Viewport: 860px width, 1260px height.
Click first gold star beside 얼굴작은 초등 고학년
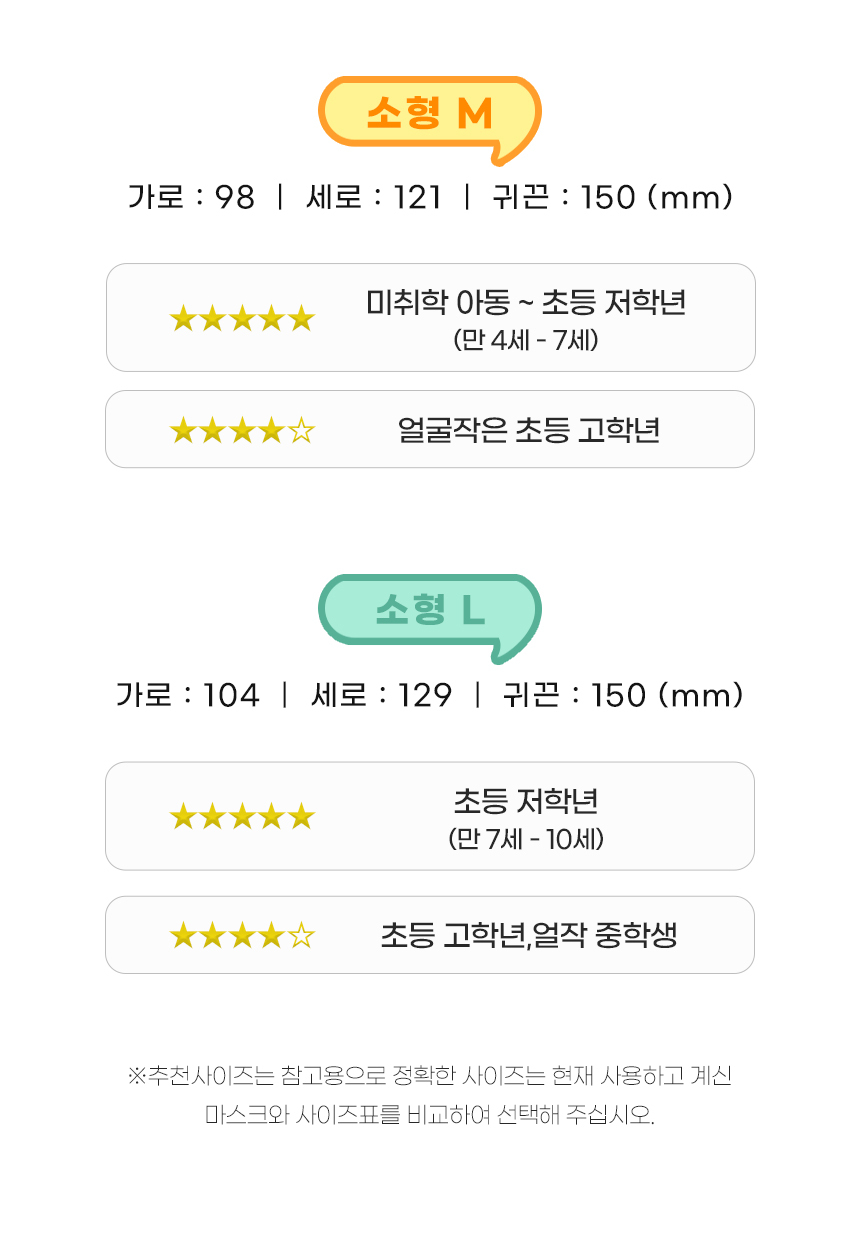pyautogui.click(x=183, y=431)
